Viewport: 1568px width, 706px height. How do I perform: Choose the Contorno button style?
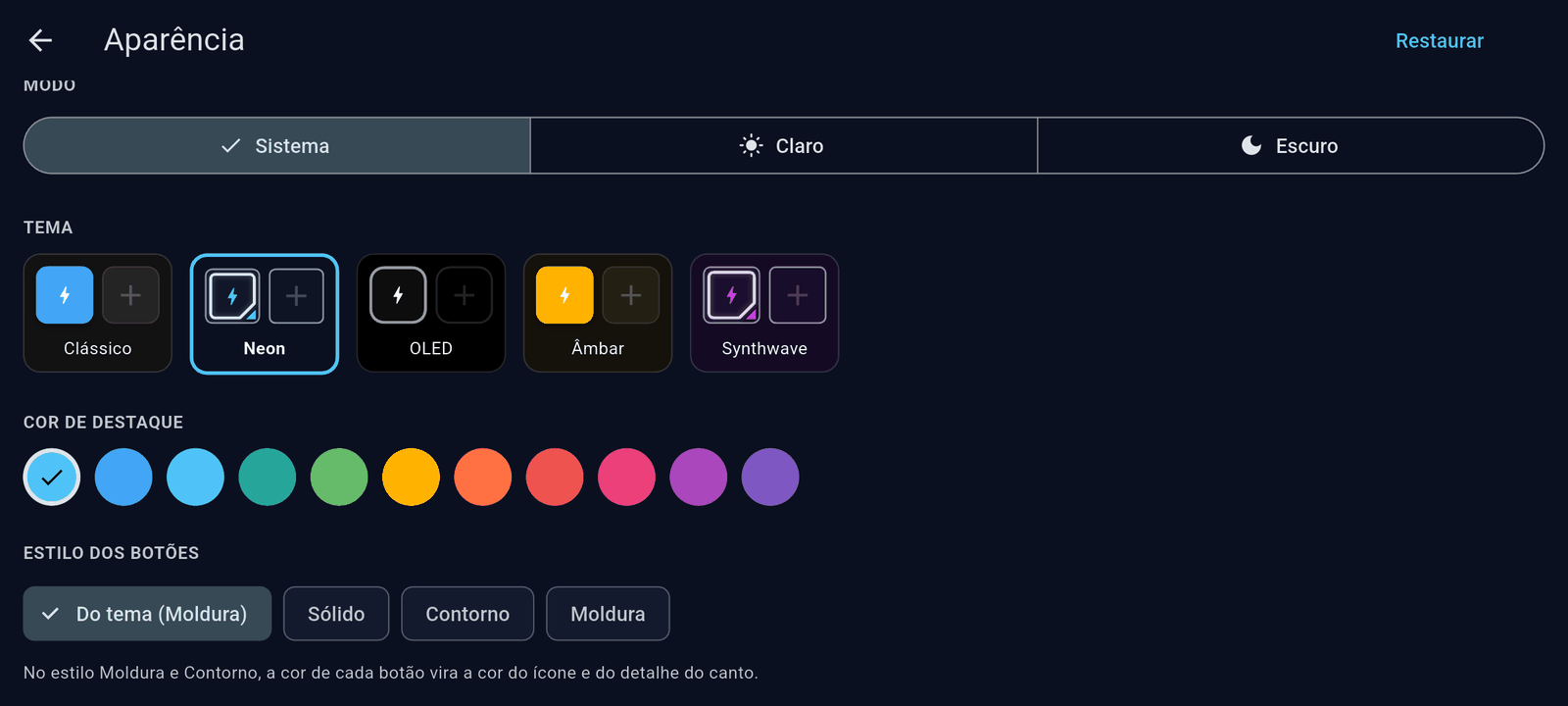coord(467,614)
